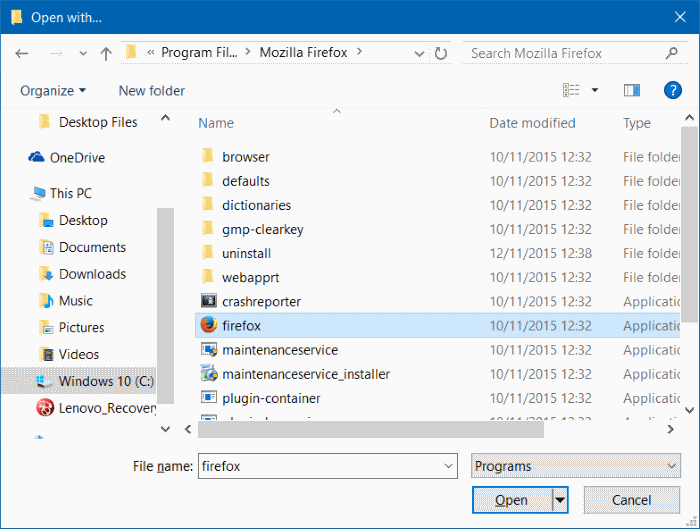Click navigation pane scroll down arrow
The width and height of the screenshot is (700, 529).
click(x=165, y=429)
